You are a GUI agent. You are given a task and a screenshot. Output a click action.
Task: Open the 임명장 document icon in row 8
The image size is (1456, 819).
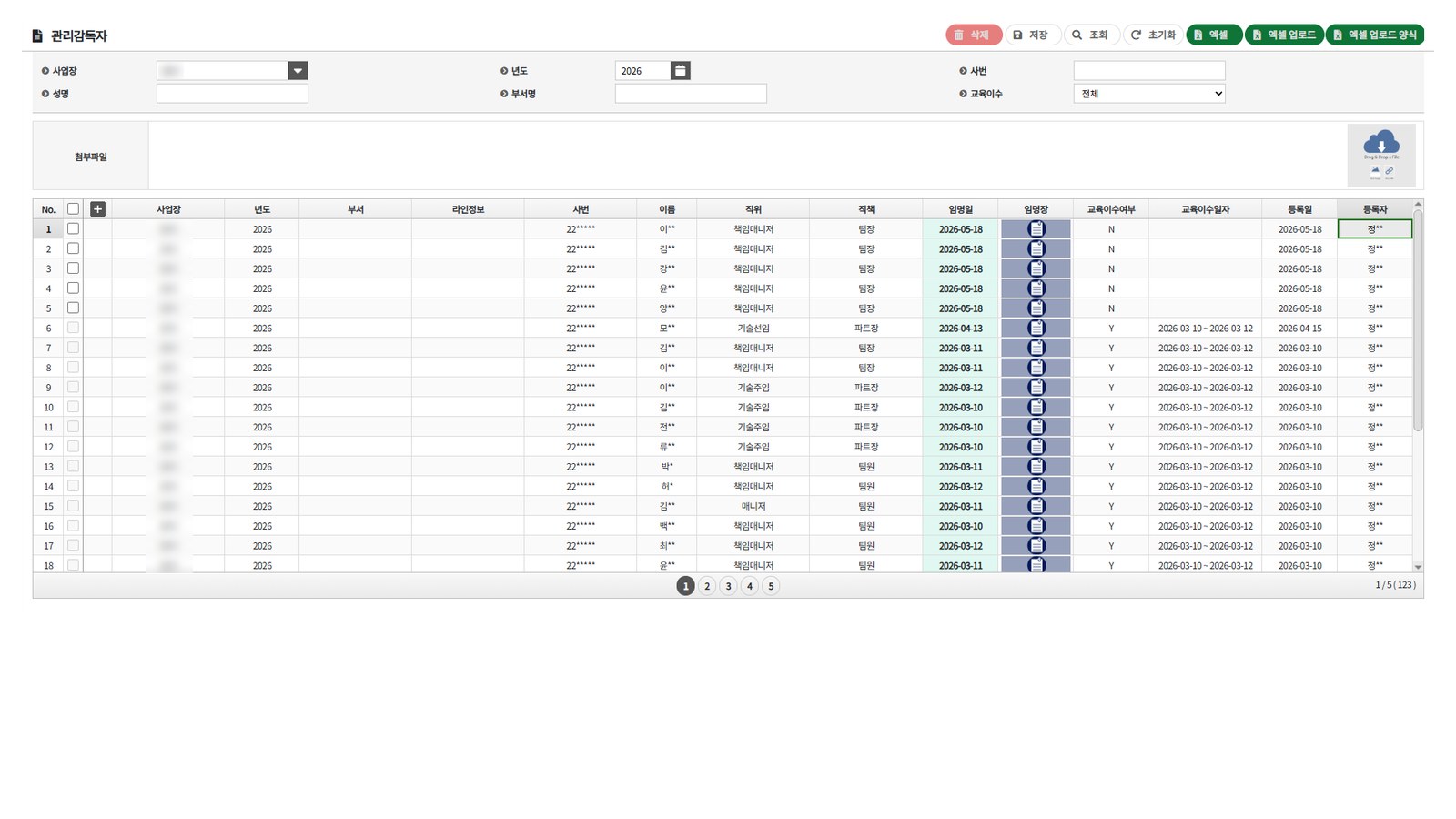[1036, 368]
